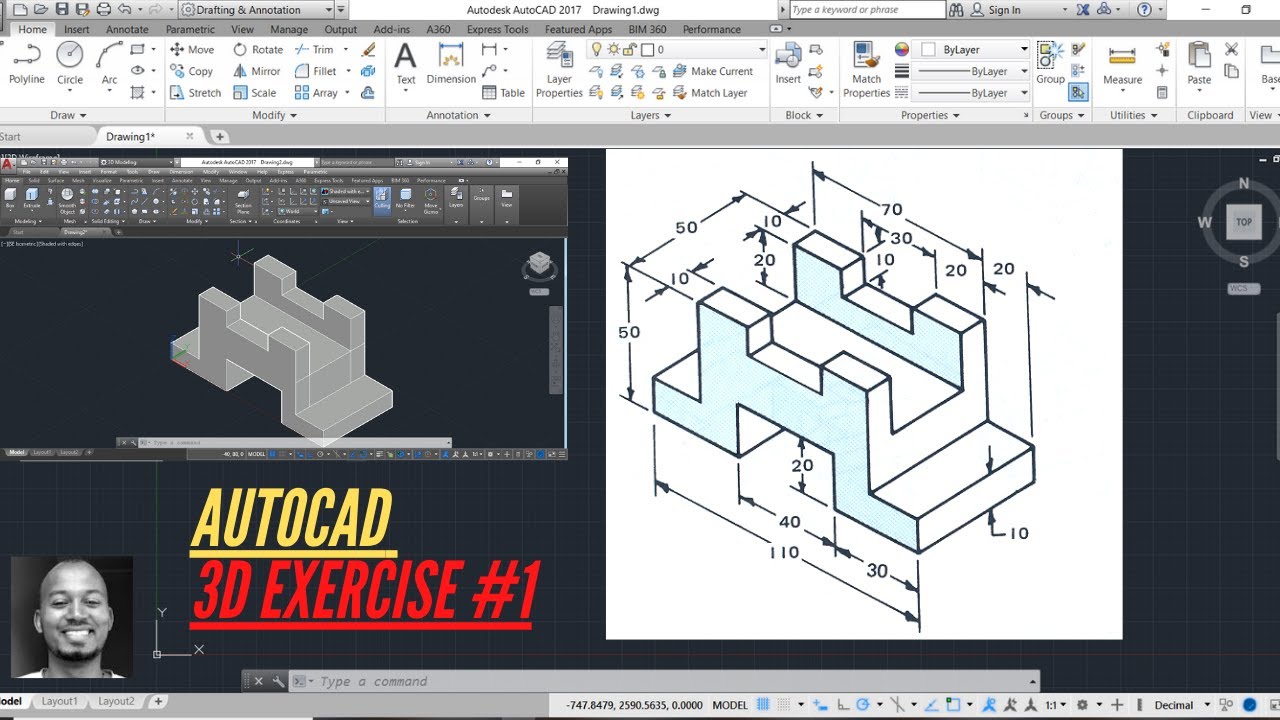Click the Mirror tool
1280x720 pixels.
tap(257, 71)
